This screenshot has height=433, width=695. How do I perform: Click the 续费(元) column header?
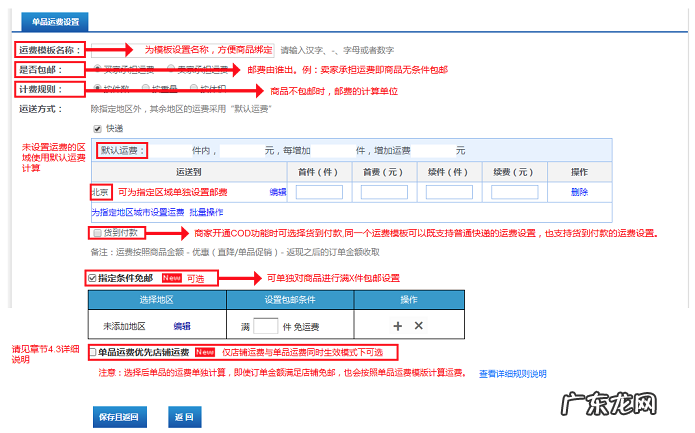(513, 172)
